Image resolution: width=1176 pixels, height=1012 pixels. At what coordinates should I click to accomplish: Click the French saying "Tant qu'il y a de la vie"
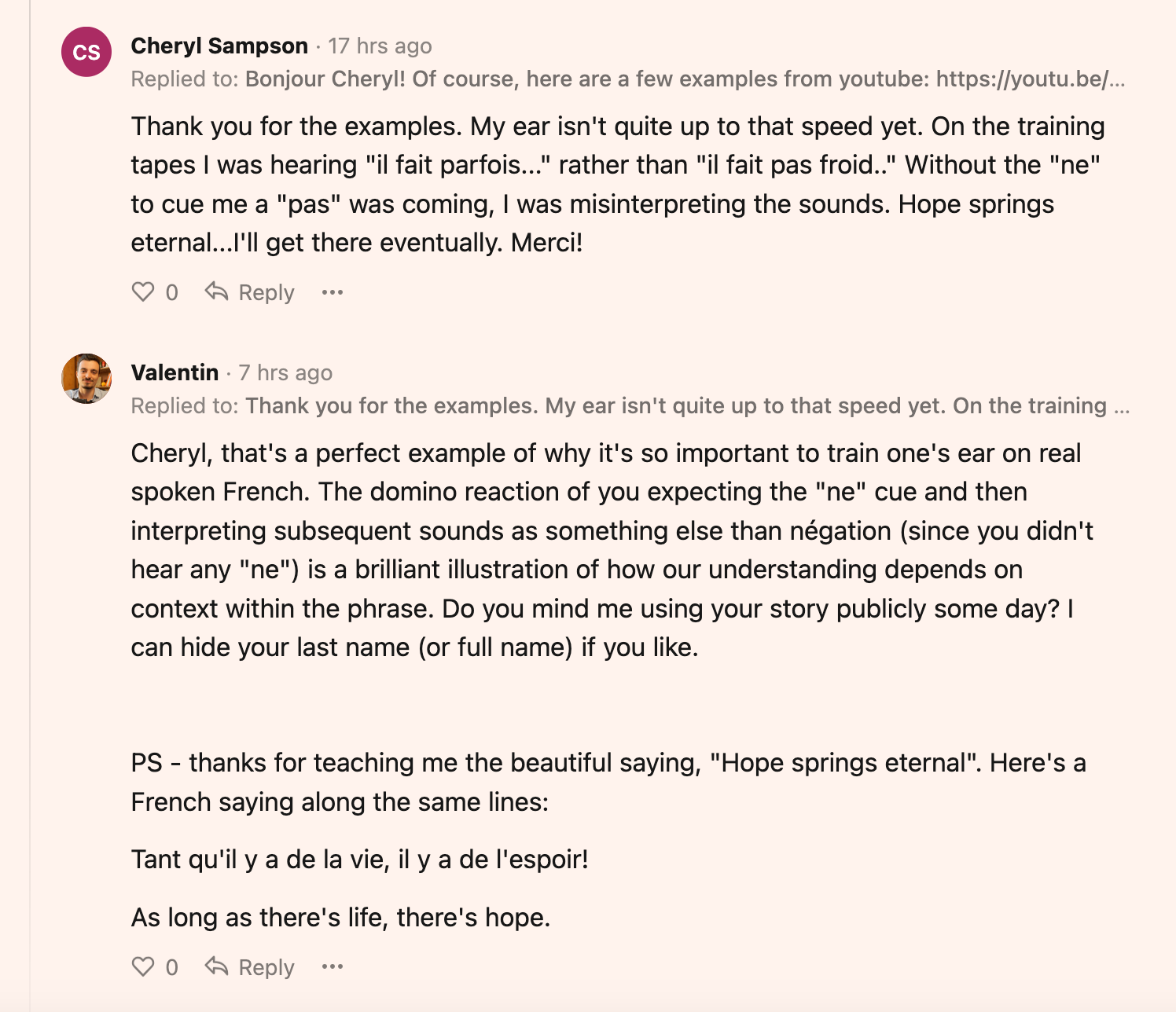[x=359, y=860]
